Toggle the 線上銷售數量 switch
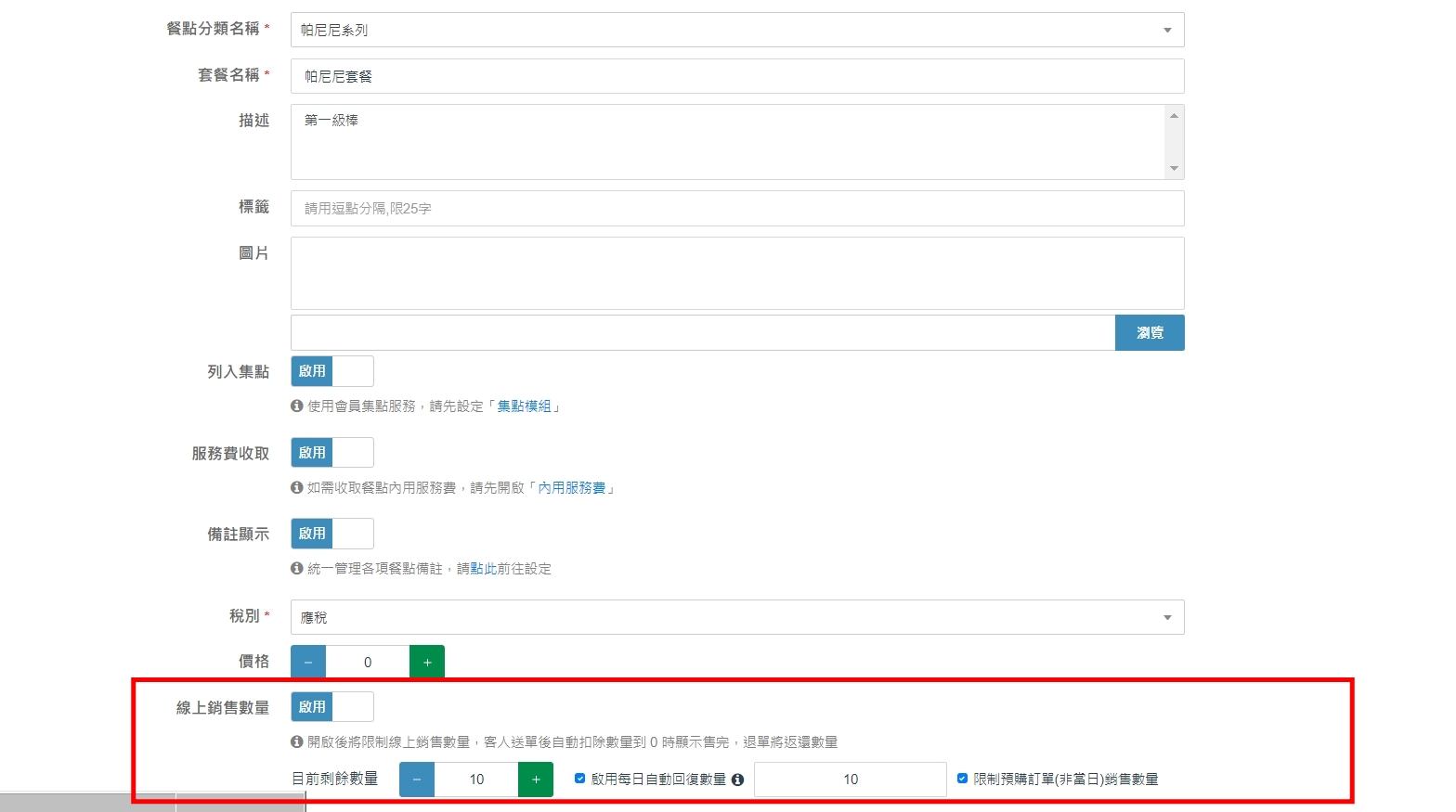1456x812 pixels. pyautogui.click(x=332, y=707)
